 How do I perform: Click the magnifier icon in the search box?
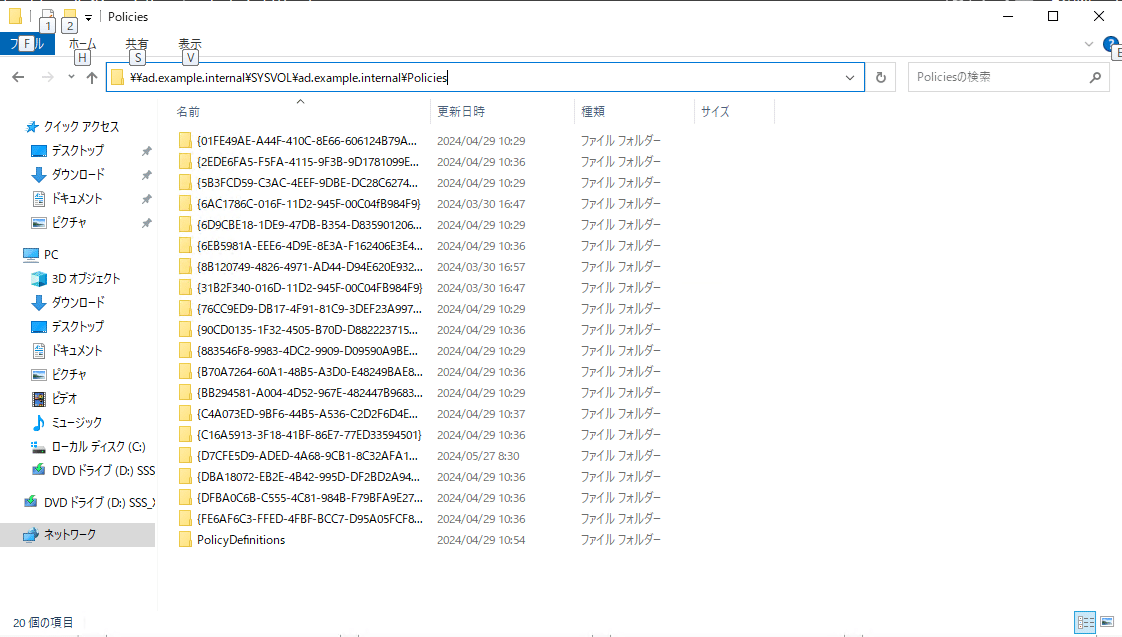point(1096,77)
